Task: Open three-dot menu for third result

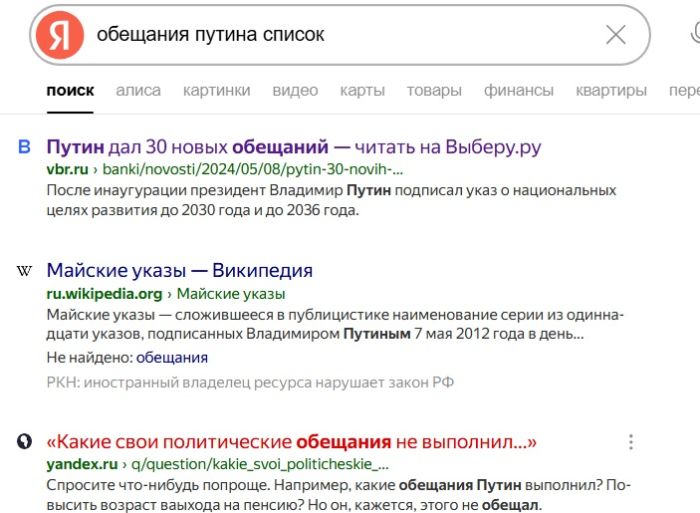Action: [630, 442]
